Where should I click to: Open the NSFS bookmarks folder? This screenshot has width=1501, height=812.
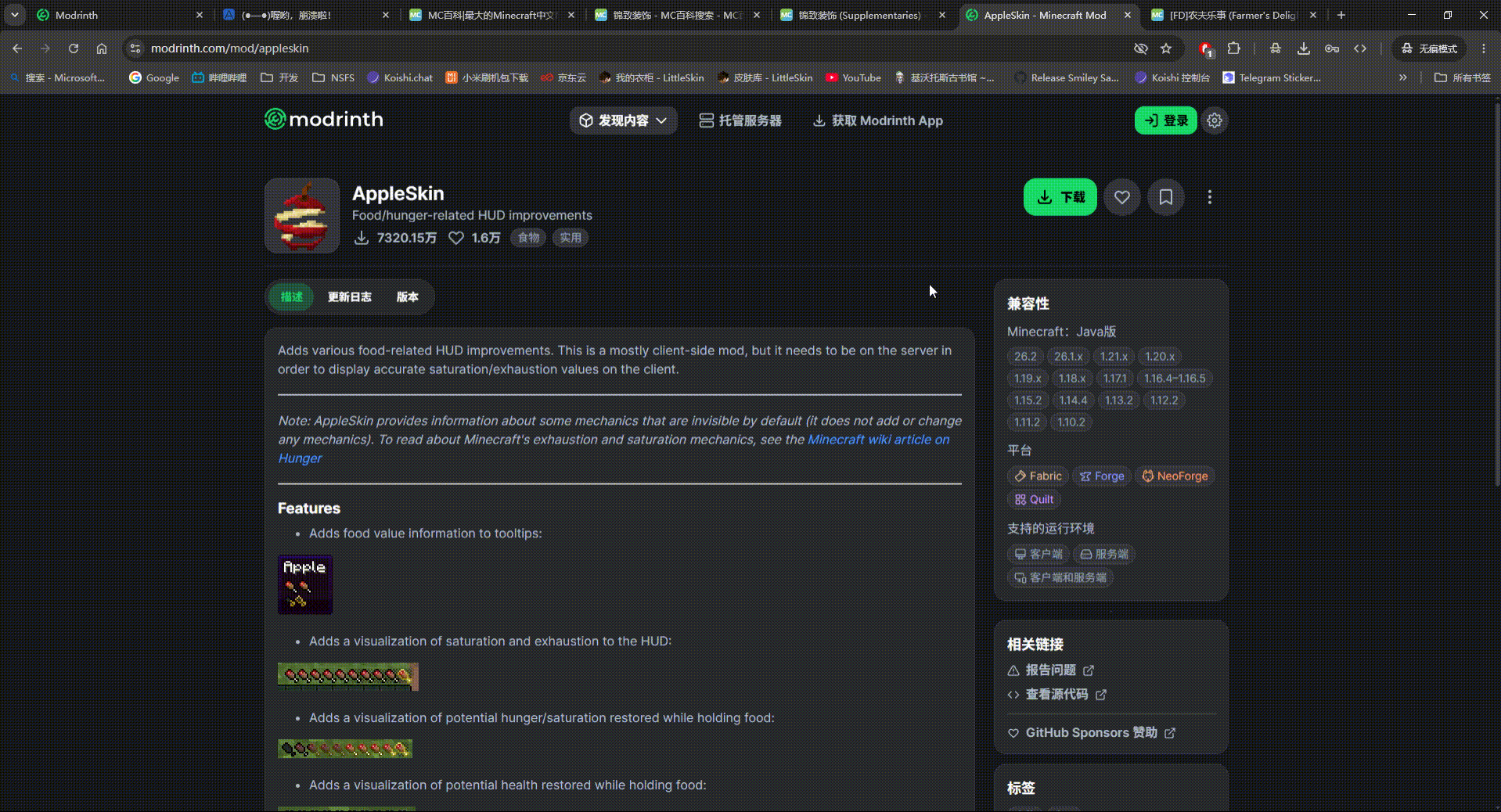pos(333,77)
